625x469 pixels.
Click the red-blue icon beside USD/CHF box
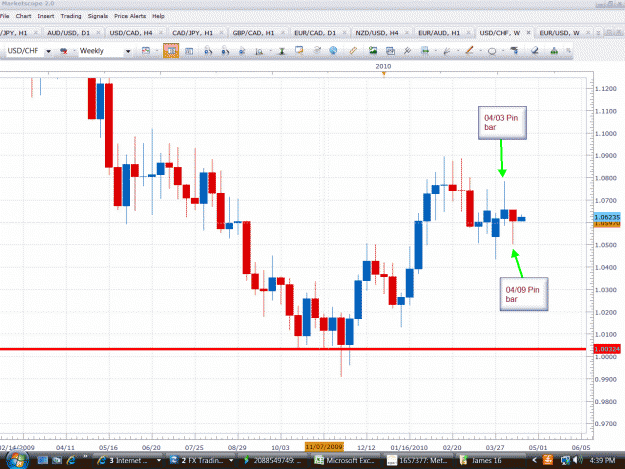click(63, 51)
